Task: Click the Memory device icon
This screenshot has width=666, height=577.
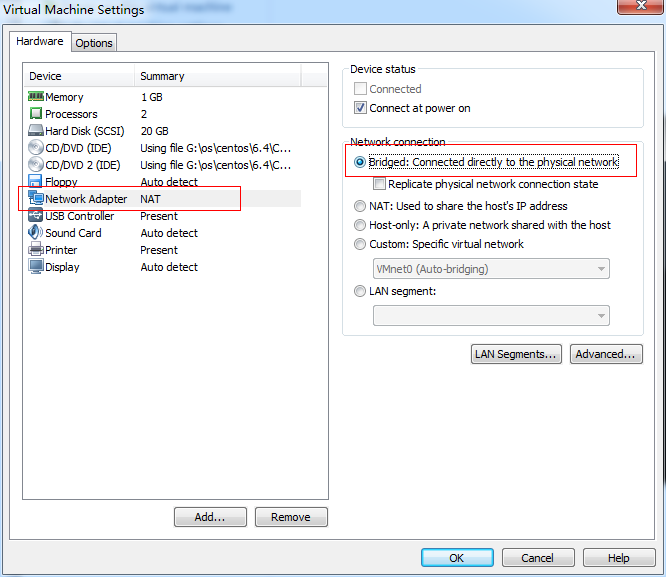Action: 36,96
